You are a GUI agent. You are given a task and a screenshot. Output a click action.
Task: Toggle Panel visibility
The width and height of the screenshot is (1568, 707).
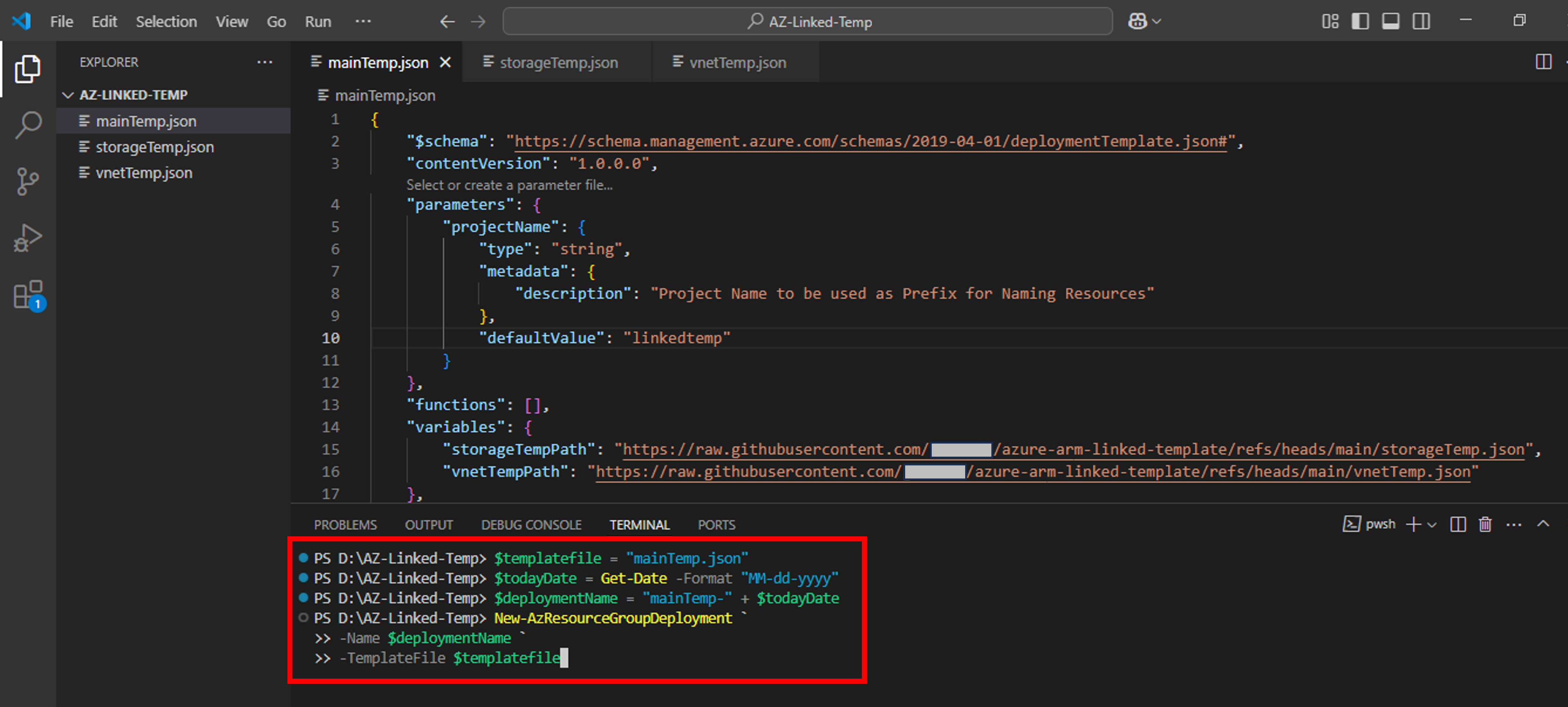pos(1391,21)
